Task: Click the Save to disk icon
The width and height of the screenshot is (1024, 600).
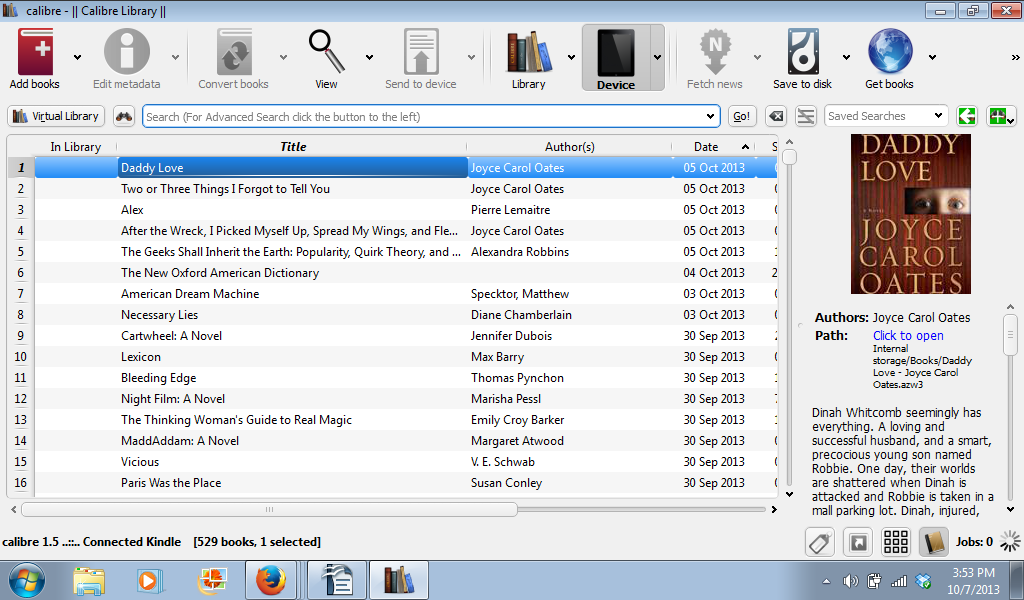Action: click(x=803, y=52)
